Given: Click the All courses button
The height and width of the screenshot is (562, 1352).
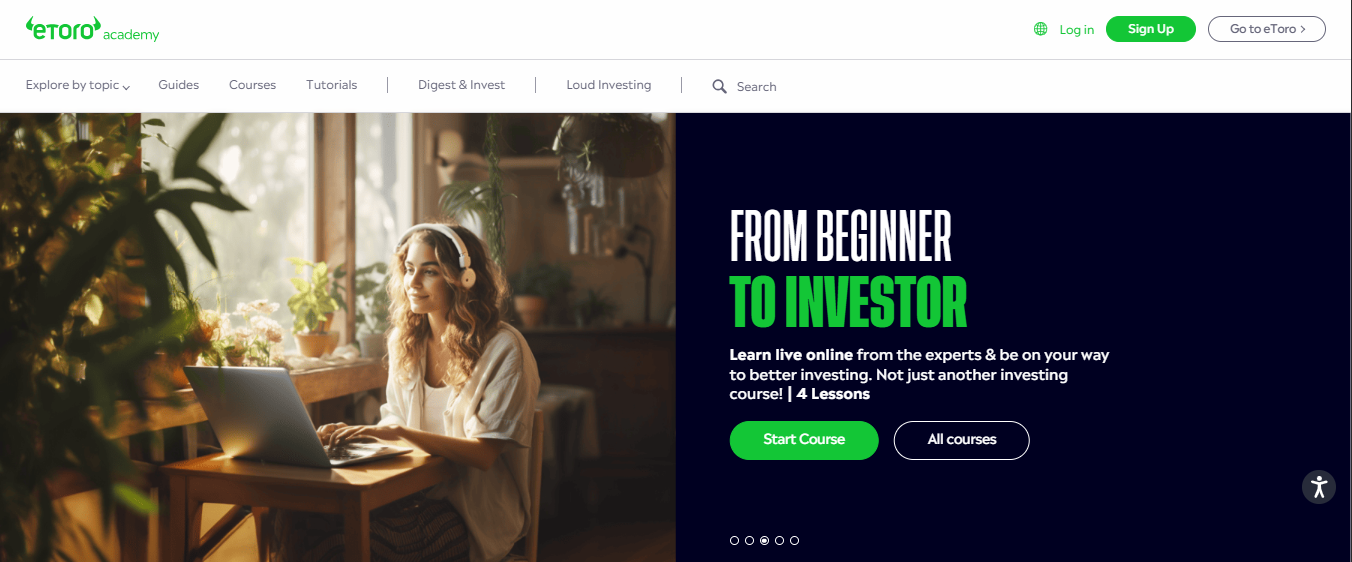Looking at the screenshot, I should pos(962,440).
